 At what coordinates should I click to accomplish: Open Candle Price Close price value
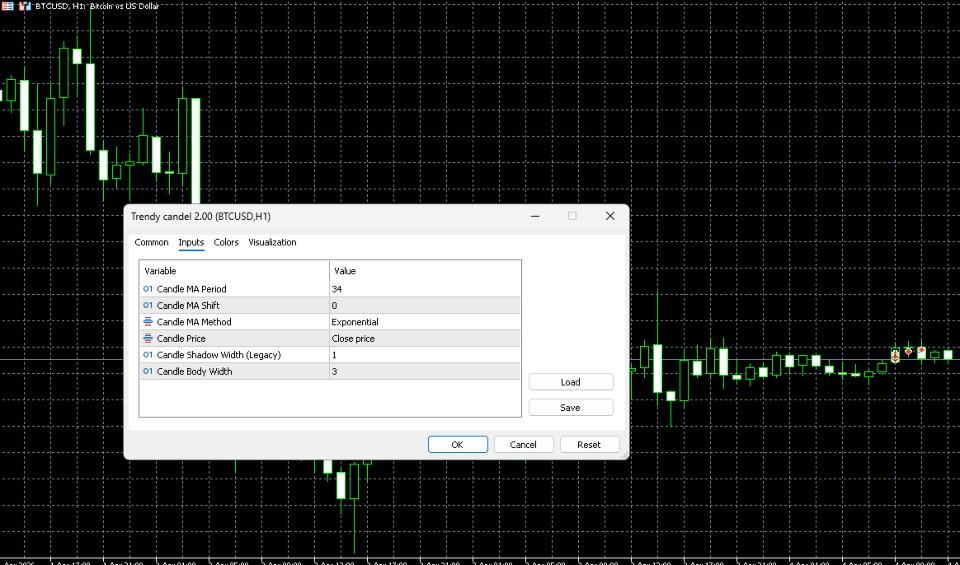425,339
